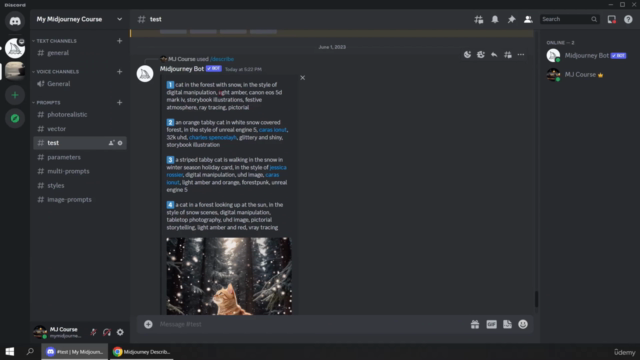
Task: Open the emoji picker
Action: [x=523, y=324]
